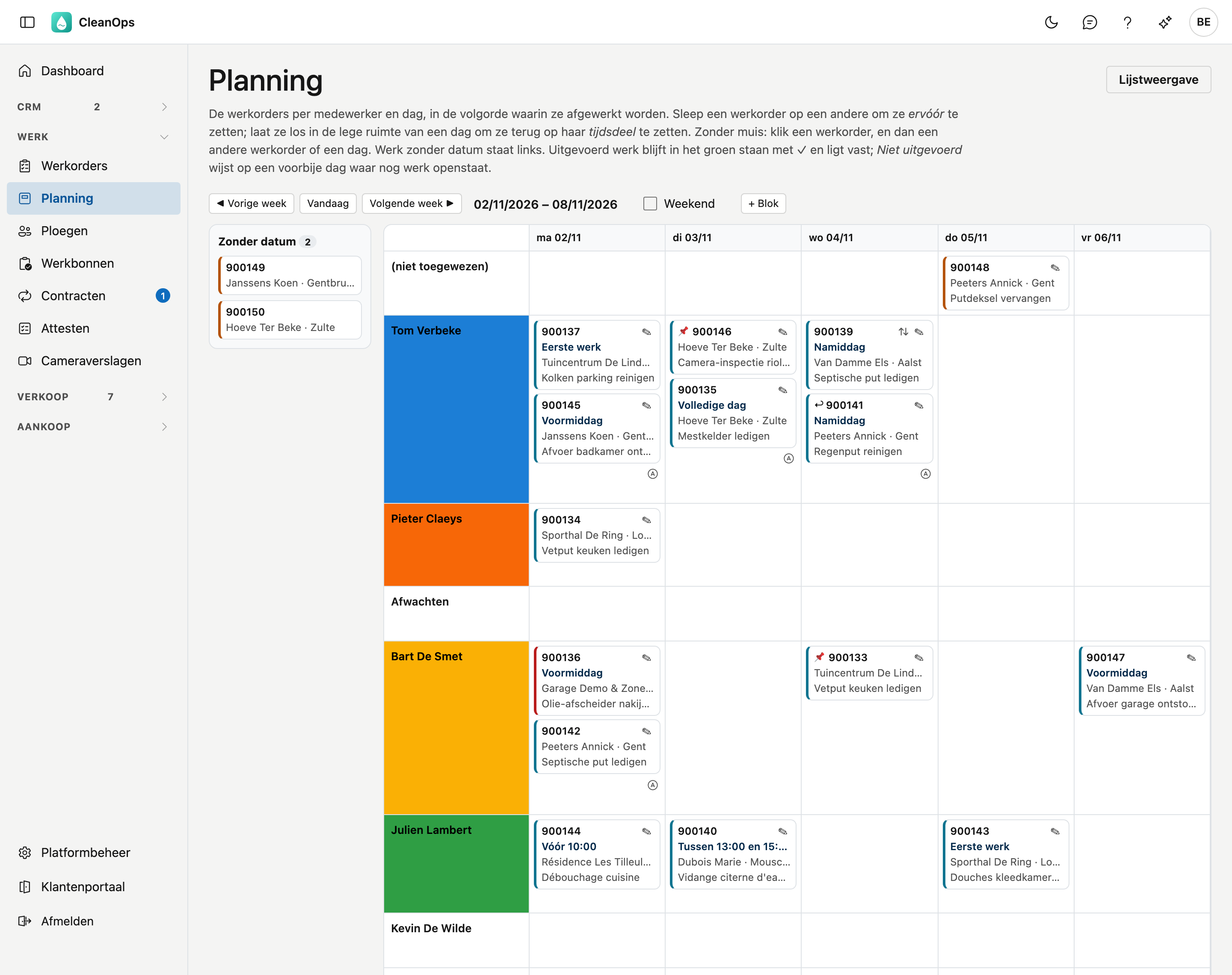Edit work order 900134 pencil icon
1232x975 pixels.
(646, 520)
